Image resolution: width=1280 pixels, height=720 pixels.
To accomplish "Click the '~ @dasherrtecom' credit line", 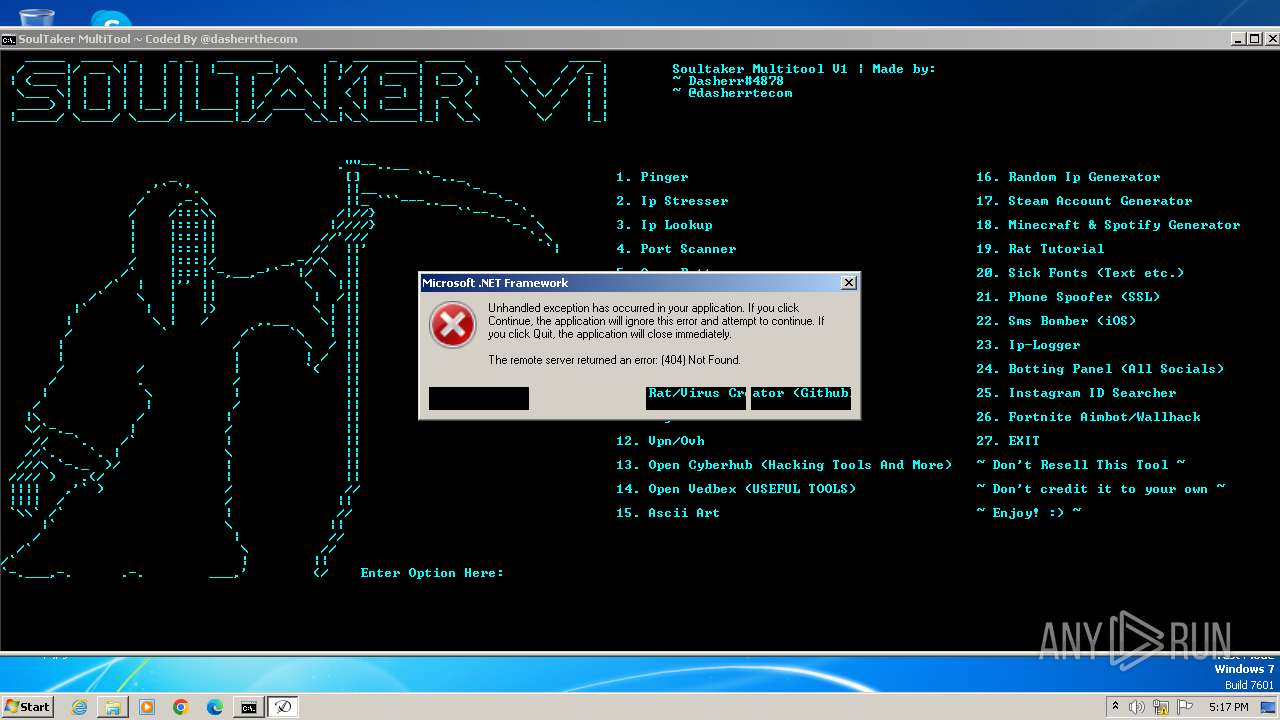I will click(x=732, y=93).
